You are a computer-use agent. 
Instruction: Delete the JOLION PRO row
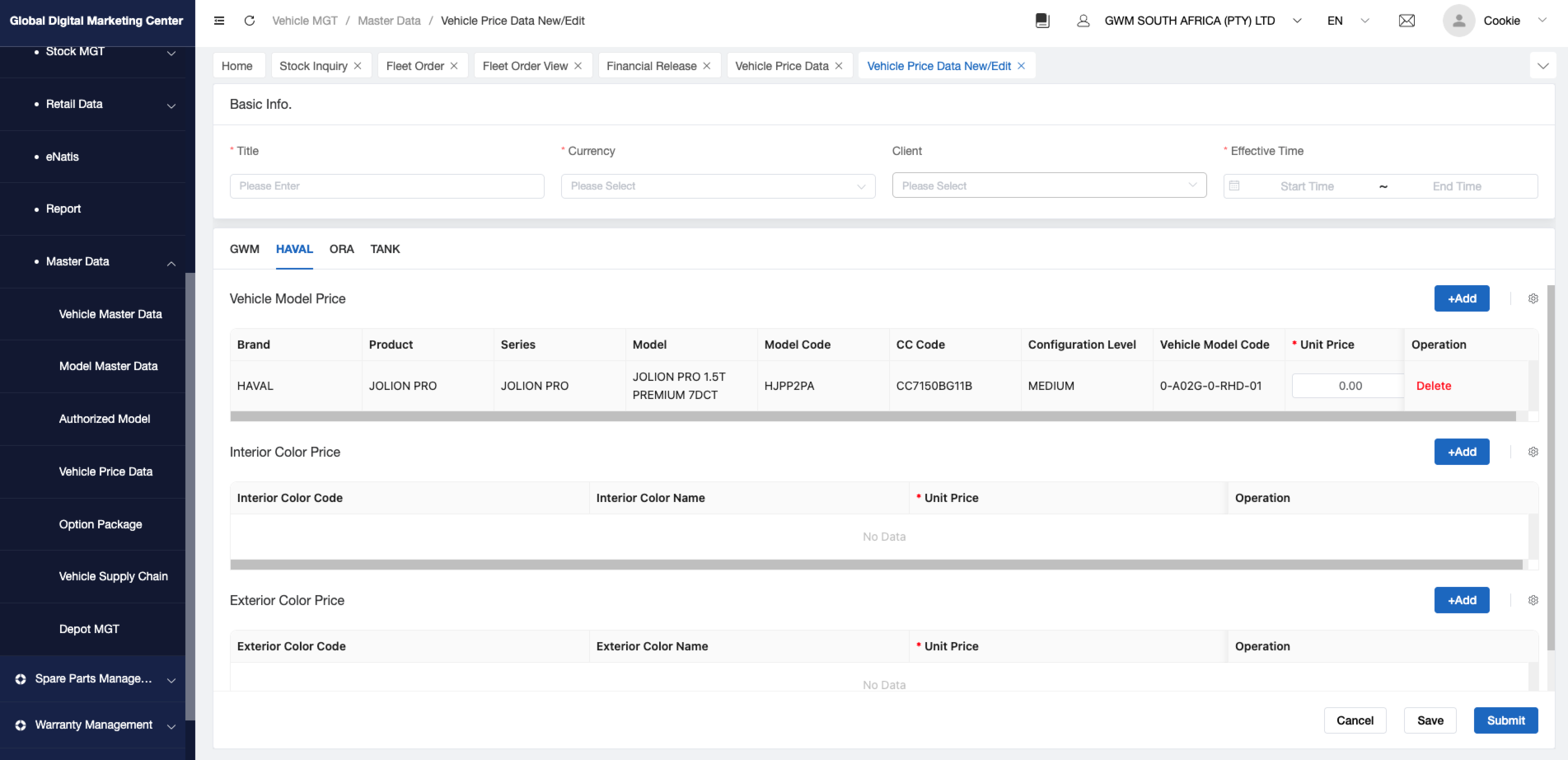1434,386
